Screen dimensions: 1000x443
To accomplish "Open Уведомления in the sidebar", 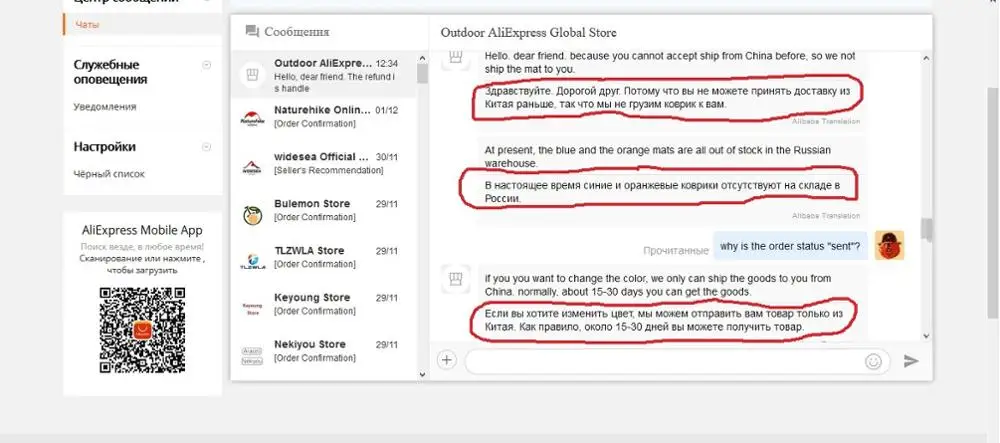I will point(105,106).
